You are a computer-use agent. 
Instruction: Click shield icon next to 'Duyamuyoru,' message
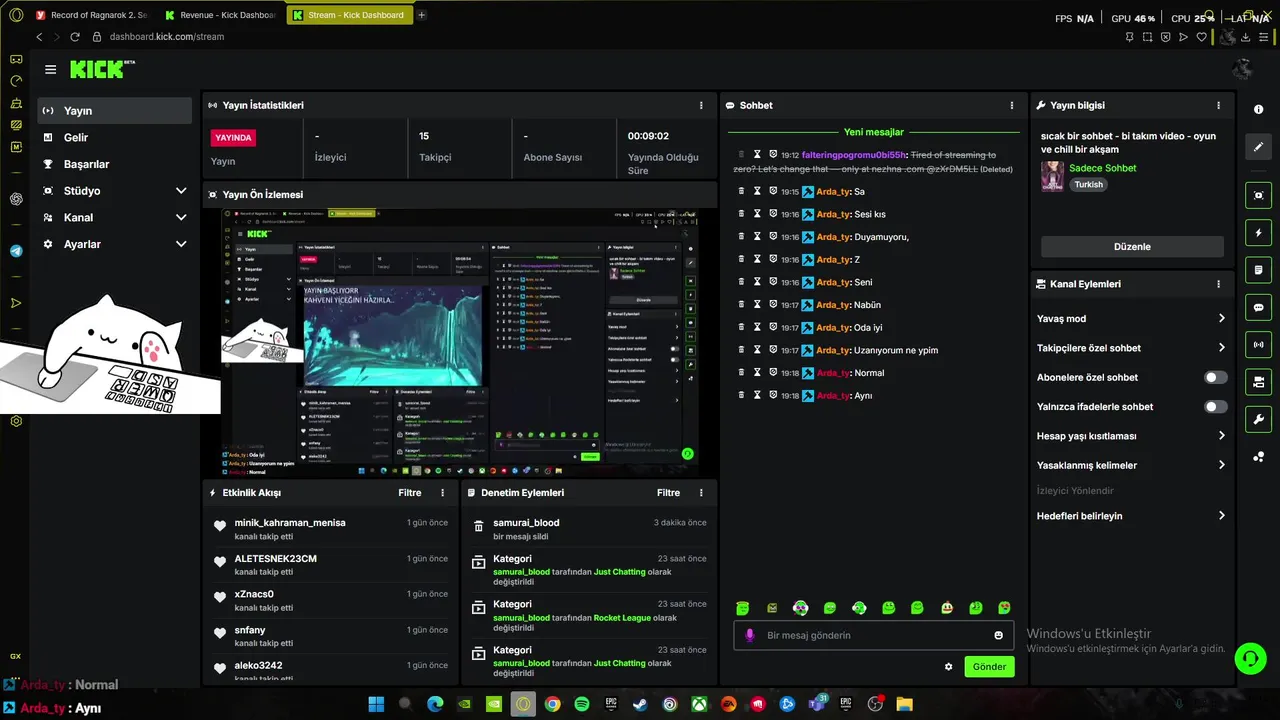pyautogui.click(x=773, y=237)
